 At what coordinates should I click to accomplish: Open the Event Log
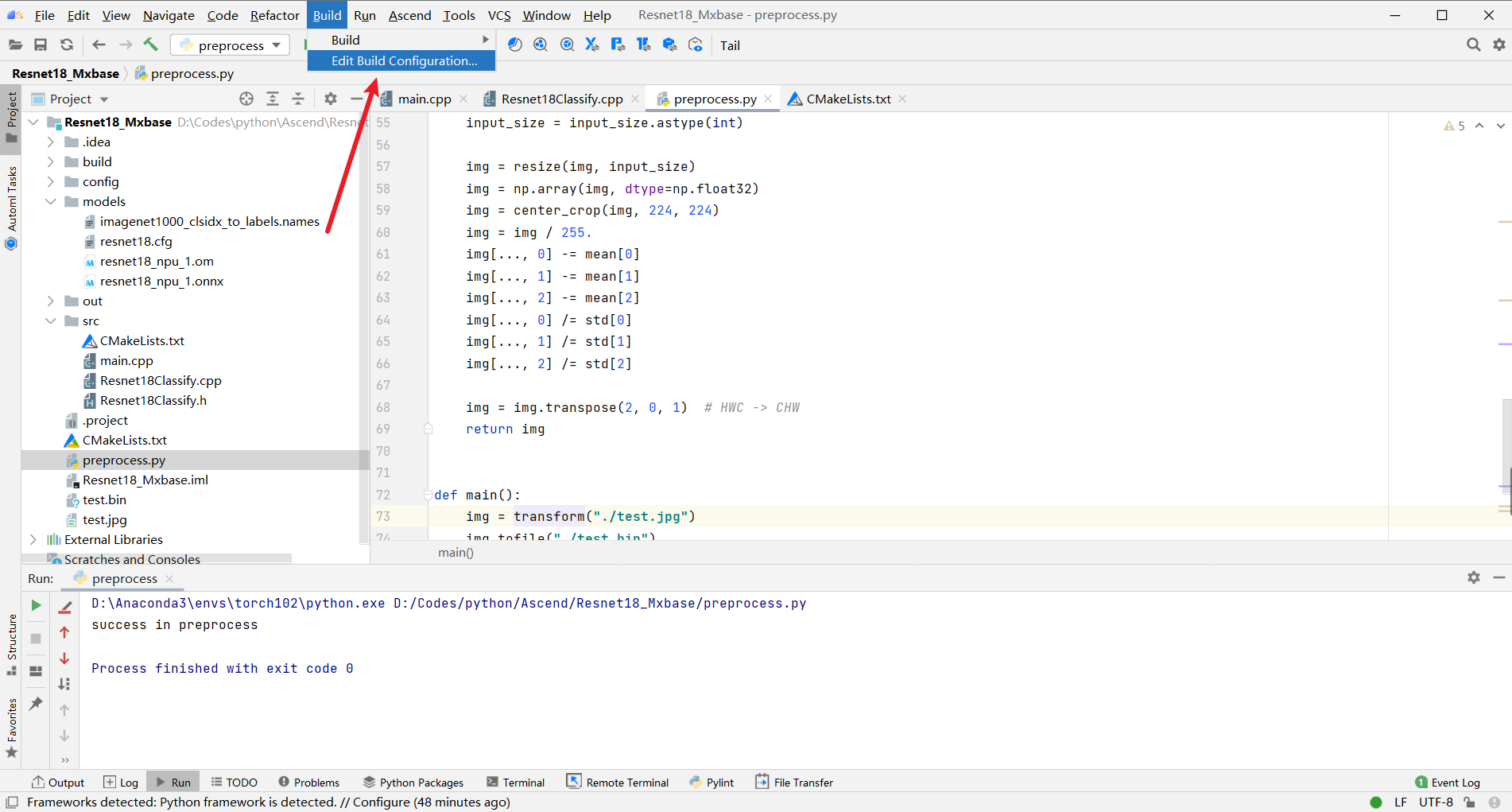click(1448, 783)
